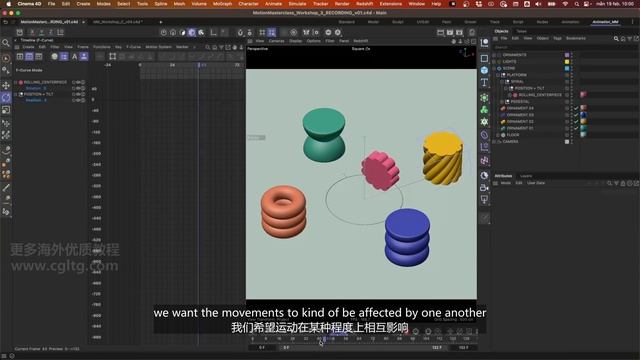Click the ORNAMENTS purple layer swatch
This screenshot has height=360, width=640.
pyautogui.click(x=567, y=55)
